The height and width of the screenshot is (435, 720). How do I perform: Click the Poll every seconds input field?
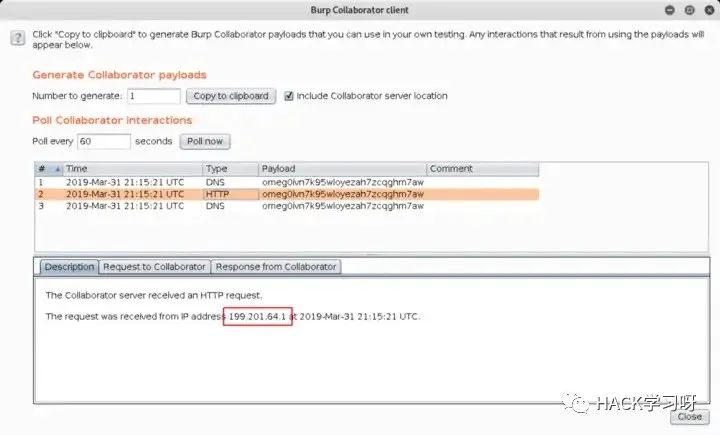tap(103, 142)
